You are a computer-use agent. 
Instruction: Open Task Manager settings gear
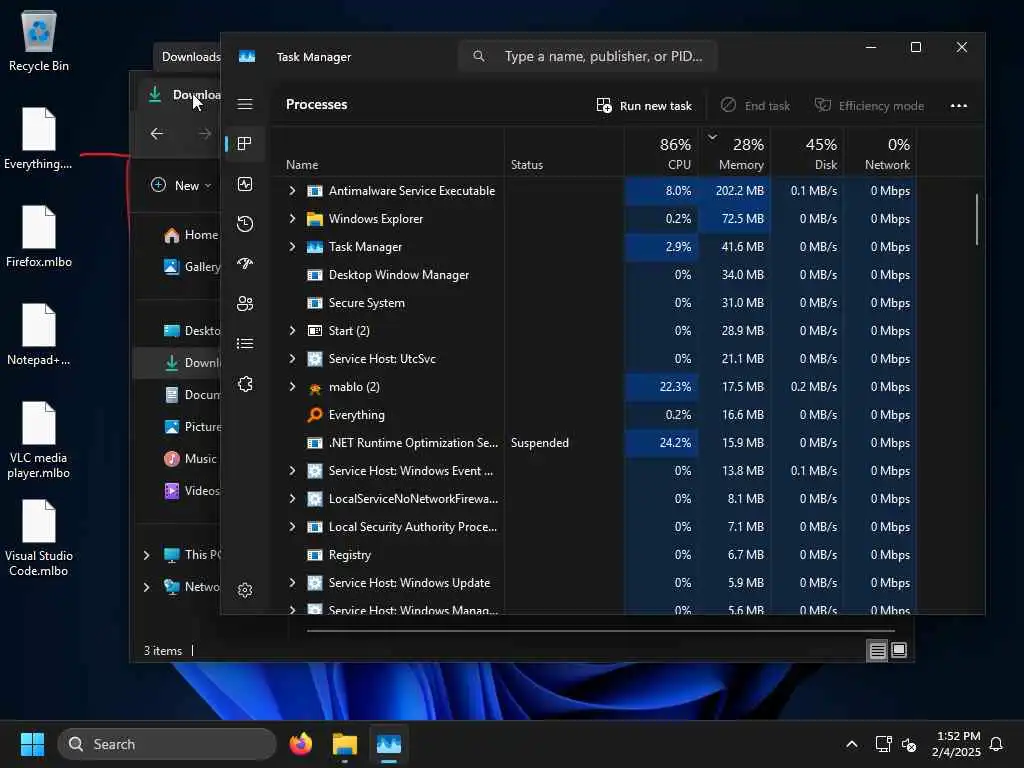pyautogui.click(x=245, y=590)
